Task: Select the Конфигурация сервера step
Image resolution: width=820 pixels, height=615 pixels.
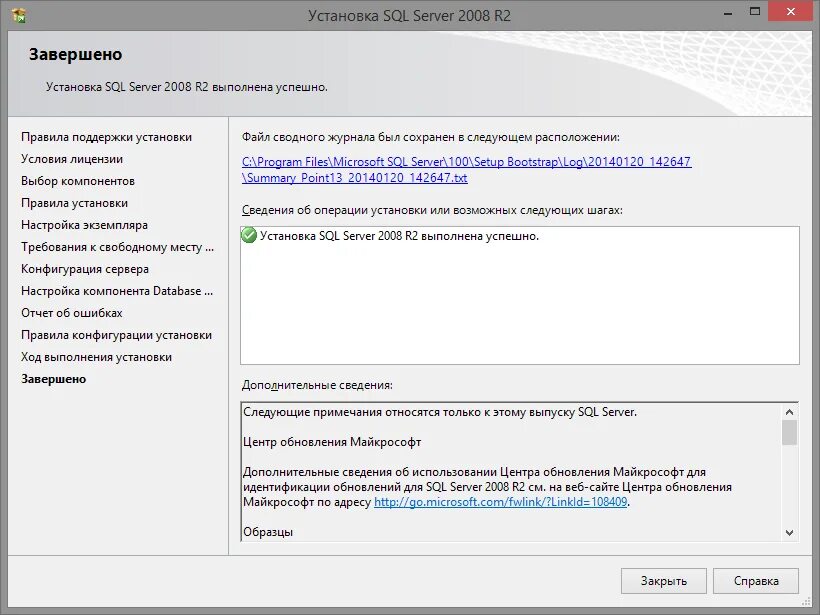Action: click(x=85, y=269)
